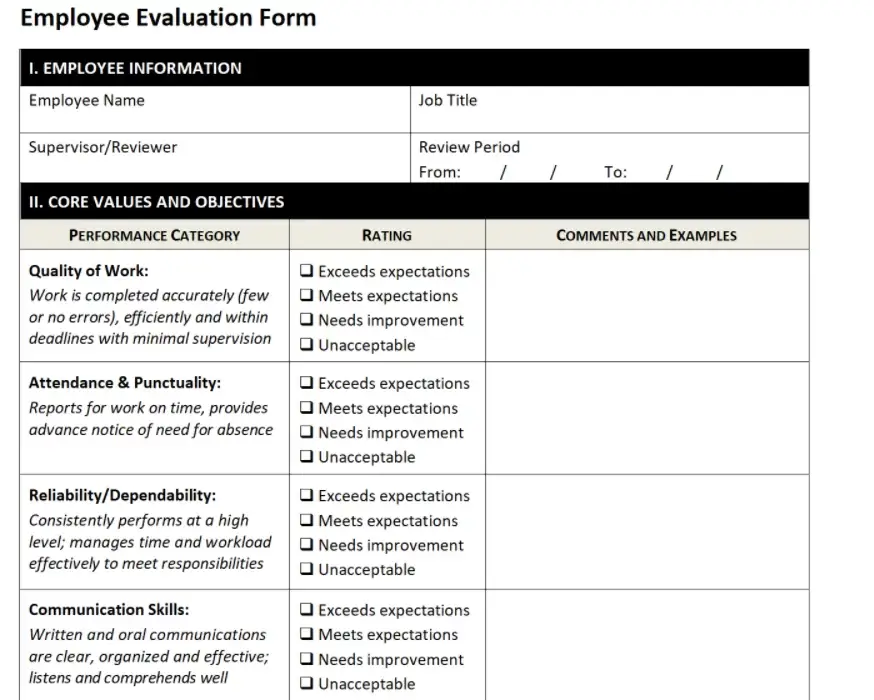Screen dimensions: 874x700
Task: Mark Unacceptable for Attendance & Punctuality
Action: [307, 457]
